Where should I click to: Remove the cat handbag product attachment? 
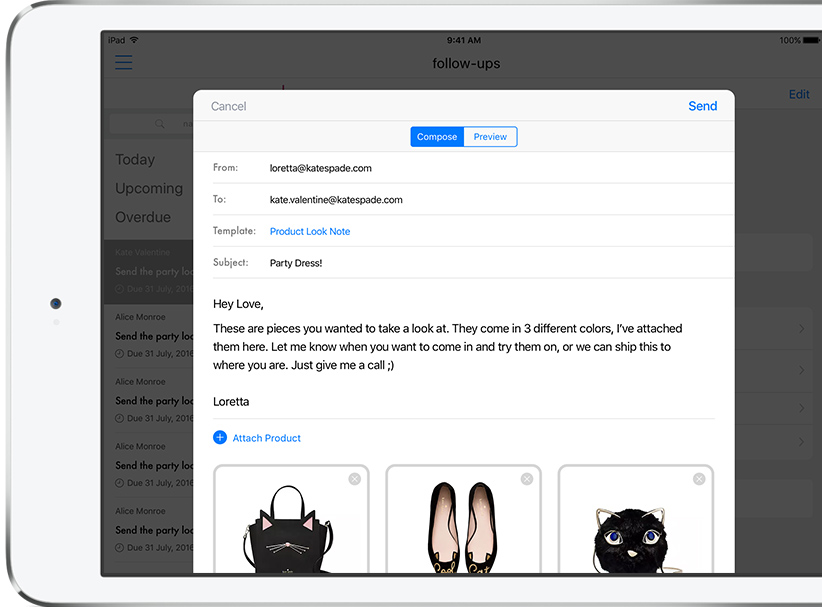point(354,479)
